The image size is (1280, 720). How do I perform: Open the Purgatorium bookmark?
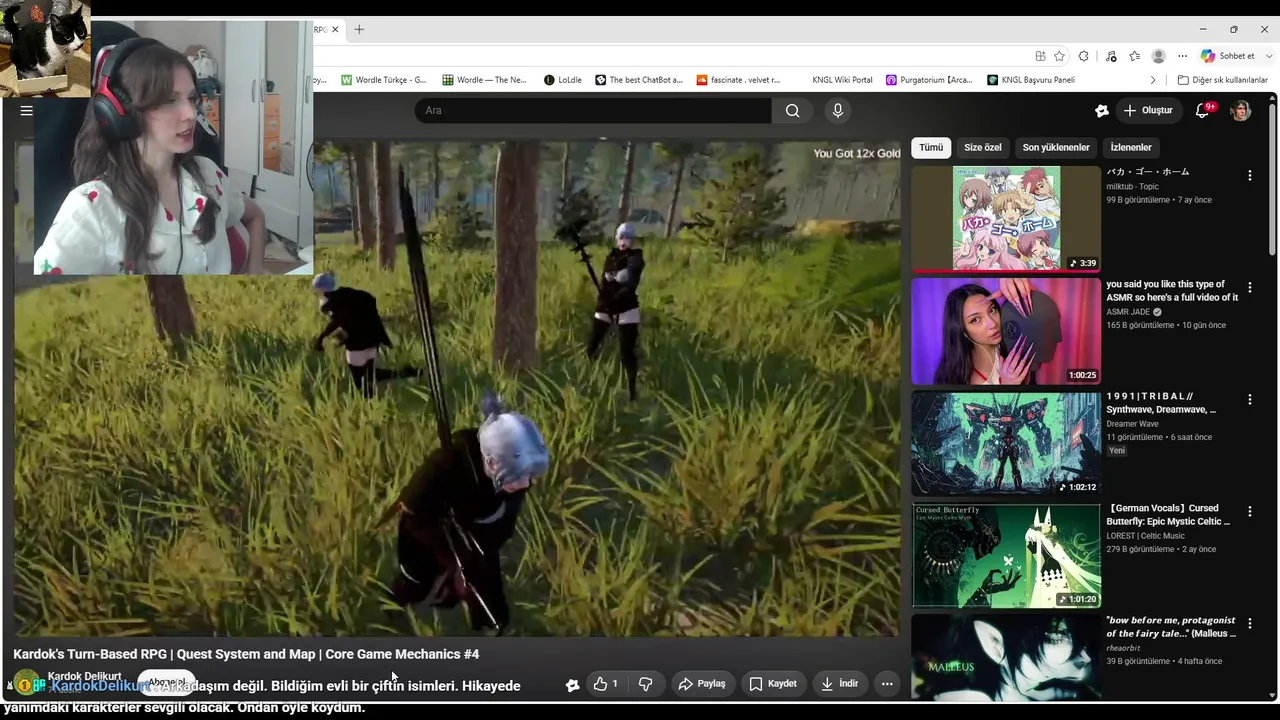pos(929,80)
